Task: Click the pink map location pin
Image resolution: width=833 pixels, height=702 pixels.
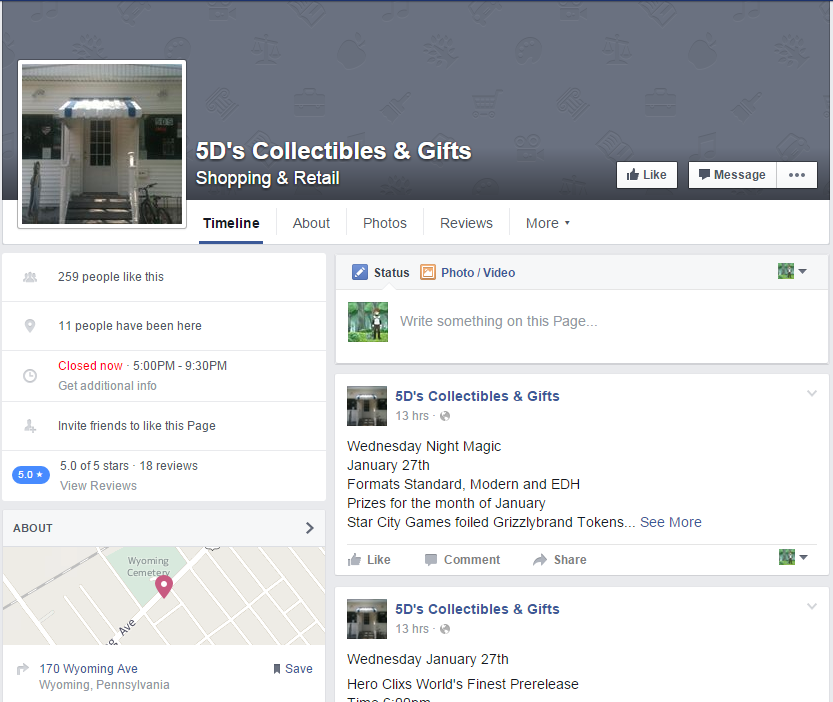Action: pyautogui.click(x=164, y=587)
